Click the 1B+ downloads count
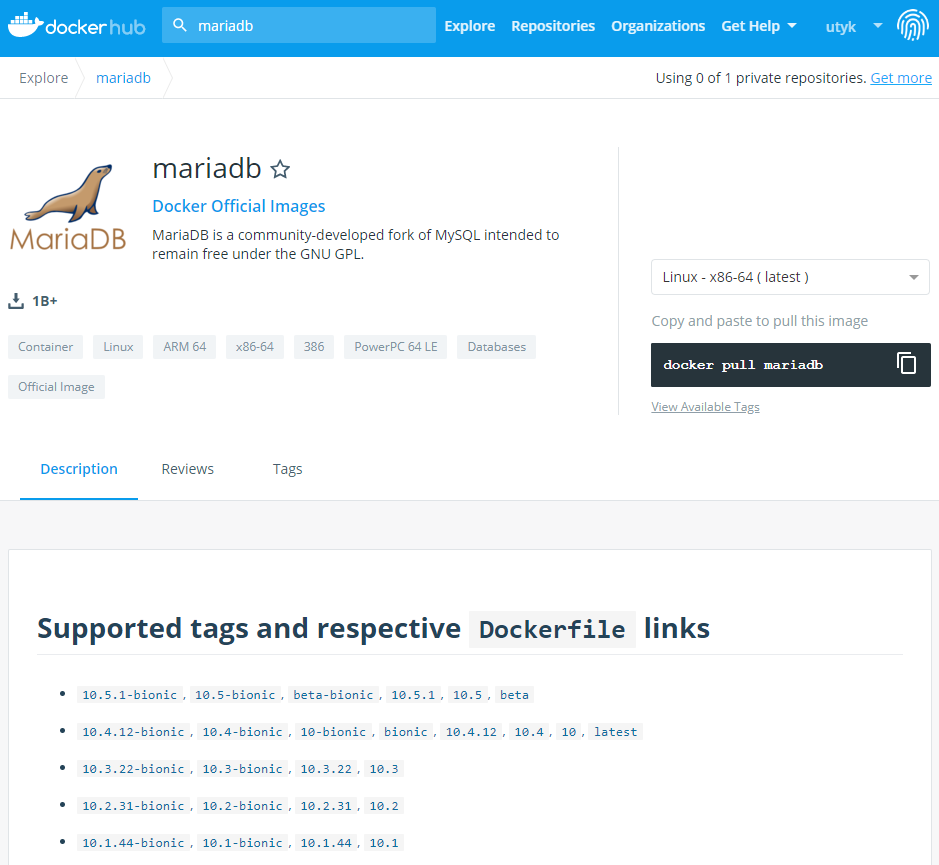Image resolution: width=939 pixels, height=865 pixels. click(45, 301)
